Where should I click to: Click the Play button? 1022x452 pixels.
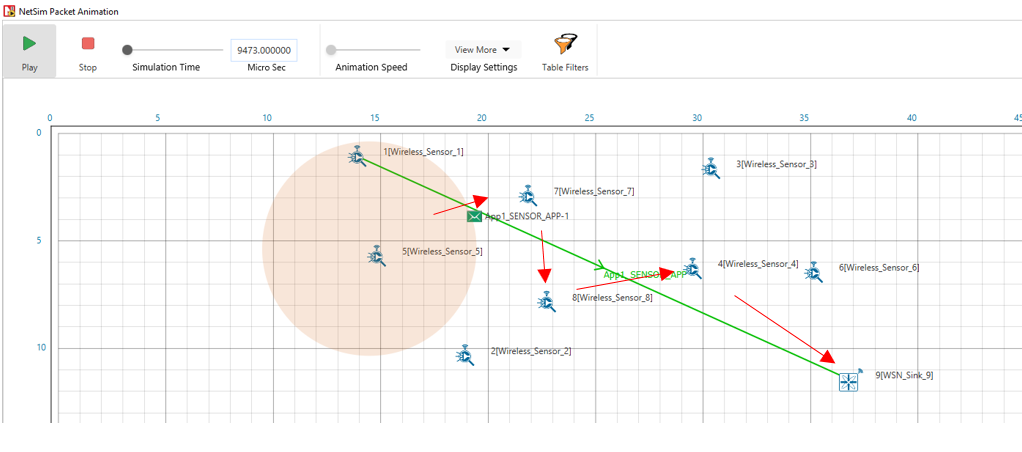click(29, 51)
